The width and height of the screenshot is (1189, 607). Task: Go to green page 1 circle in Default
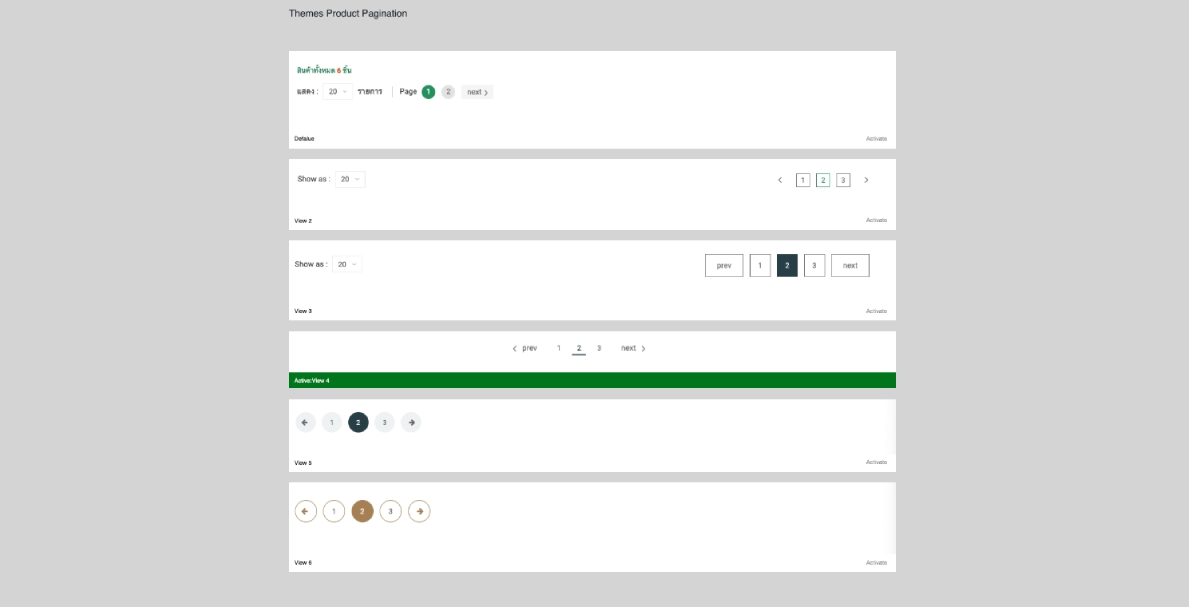(x=428, y=92)
